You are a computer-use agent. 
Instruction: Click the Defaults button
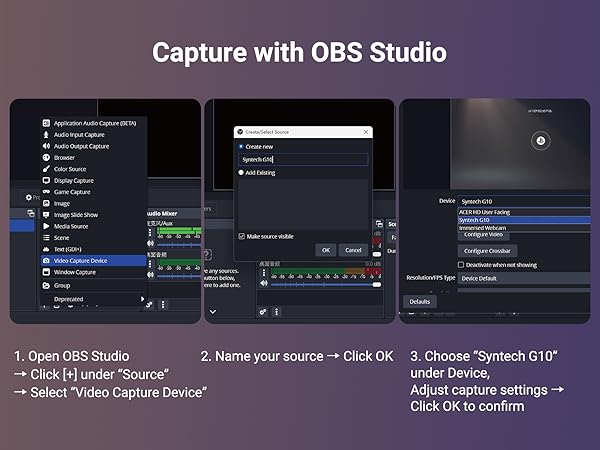[420, 302]
